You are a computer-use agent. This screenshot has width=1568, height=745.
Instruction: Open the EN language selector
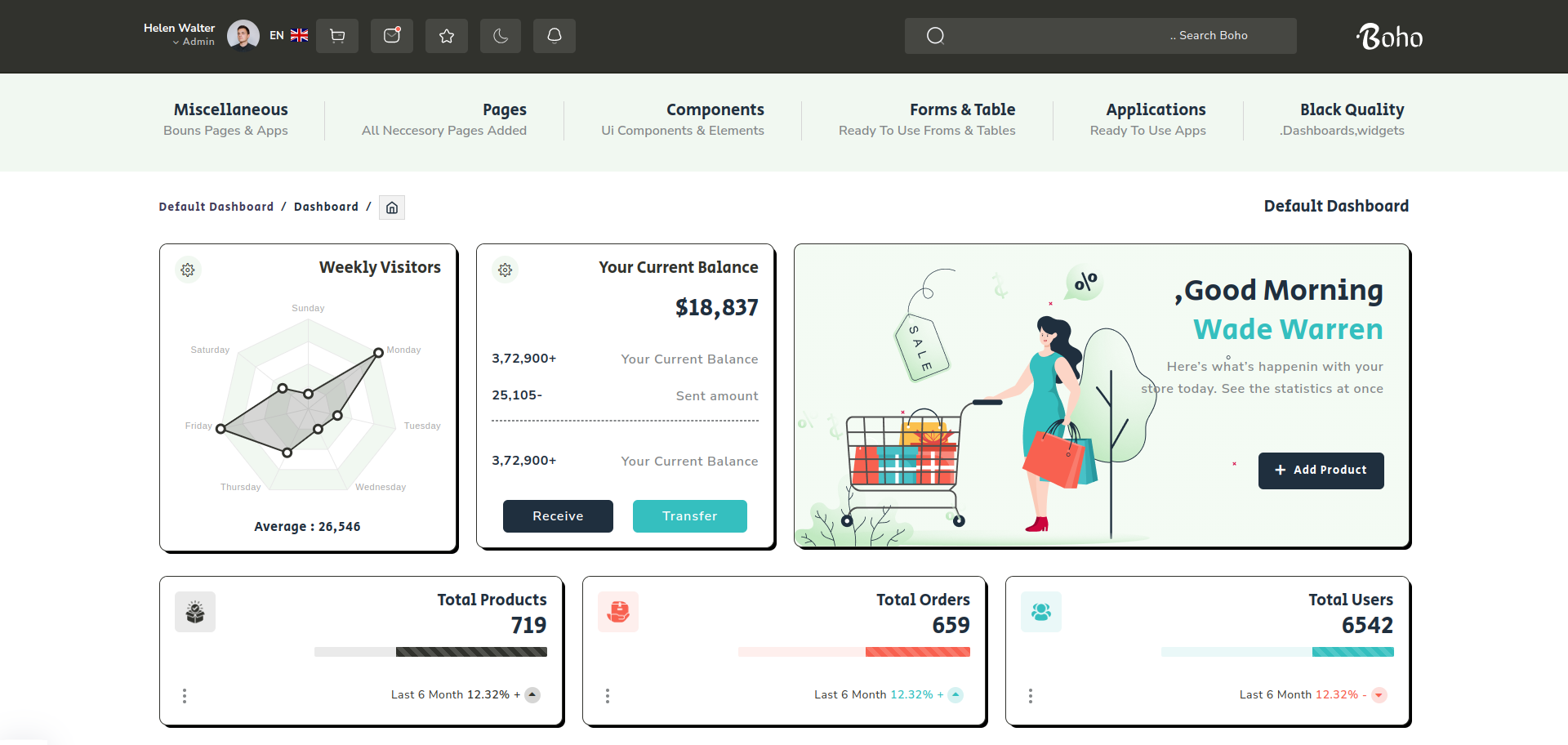[x=289, y=36]
